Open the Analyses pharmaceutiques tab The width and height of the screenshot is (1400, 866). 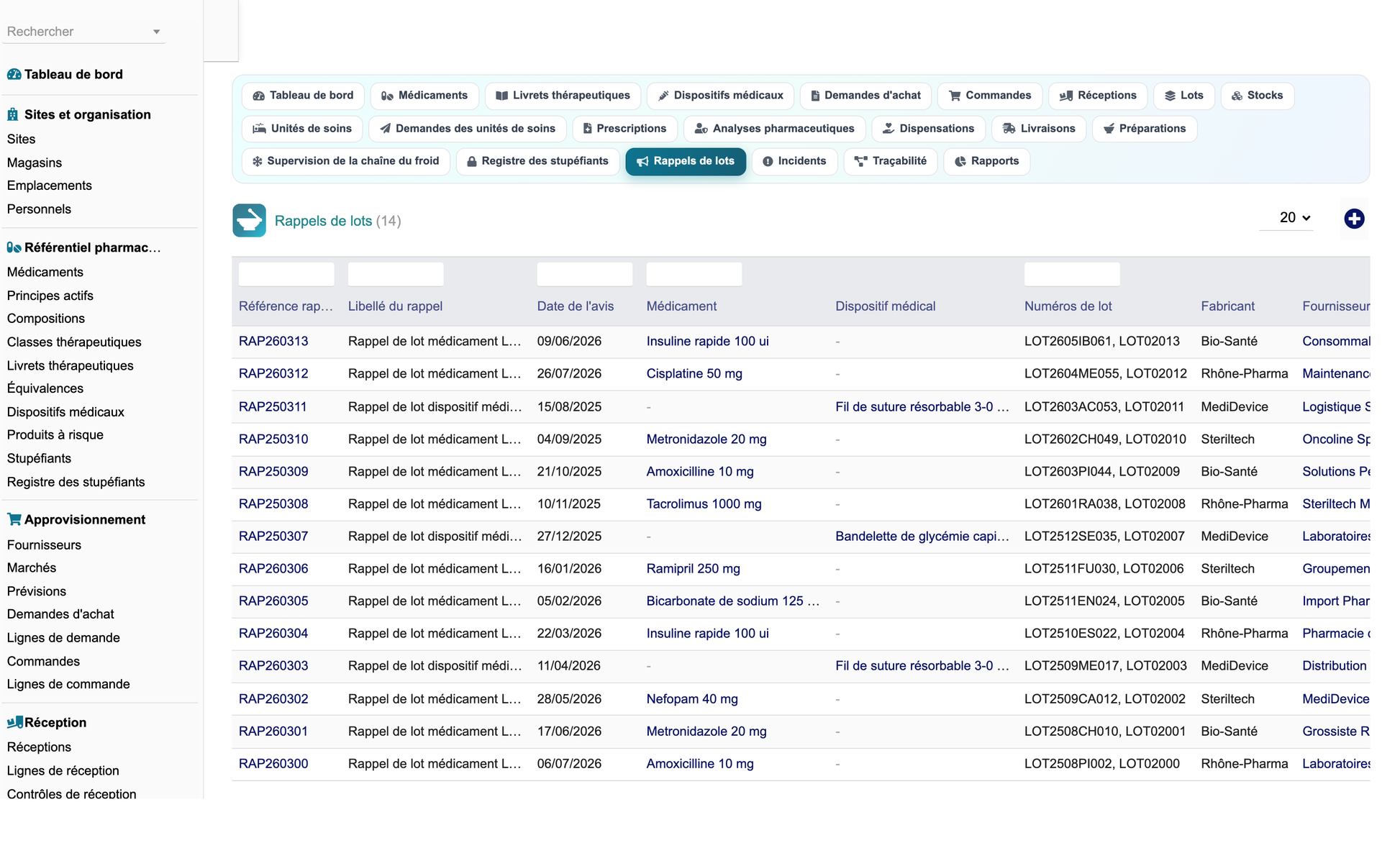coord(774,129)
